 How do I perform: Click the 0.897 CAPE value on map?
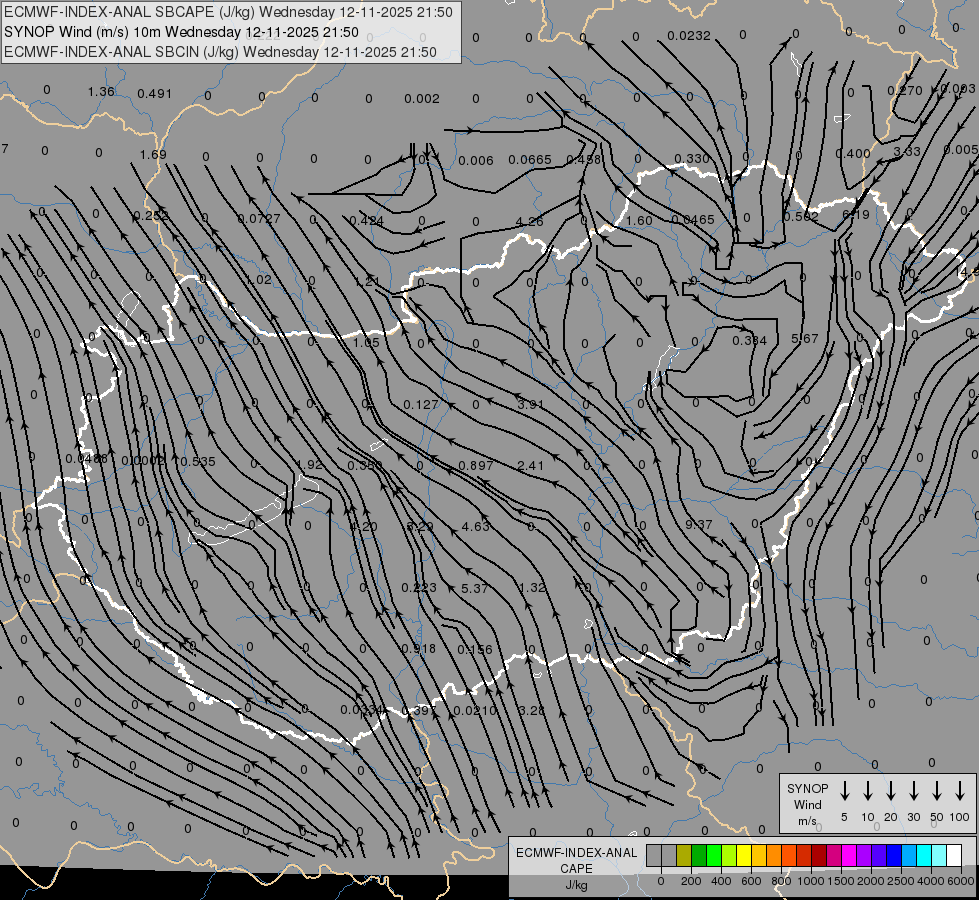476,465
